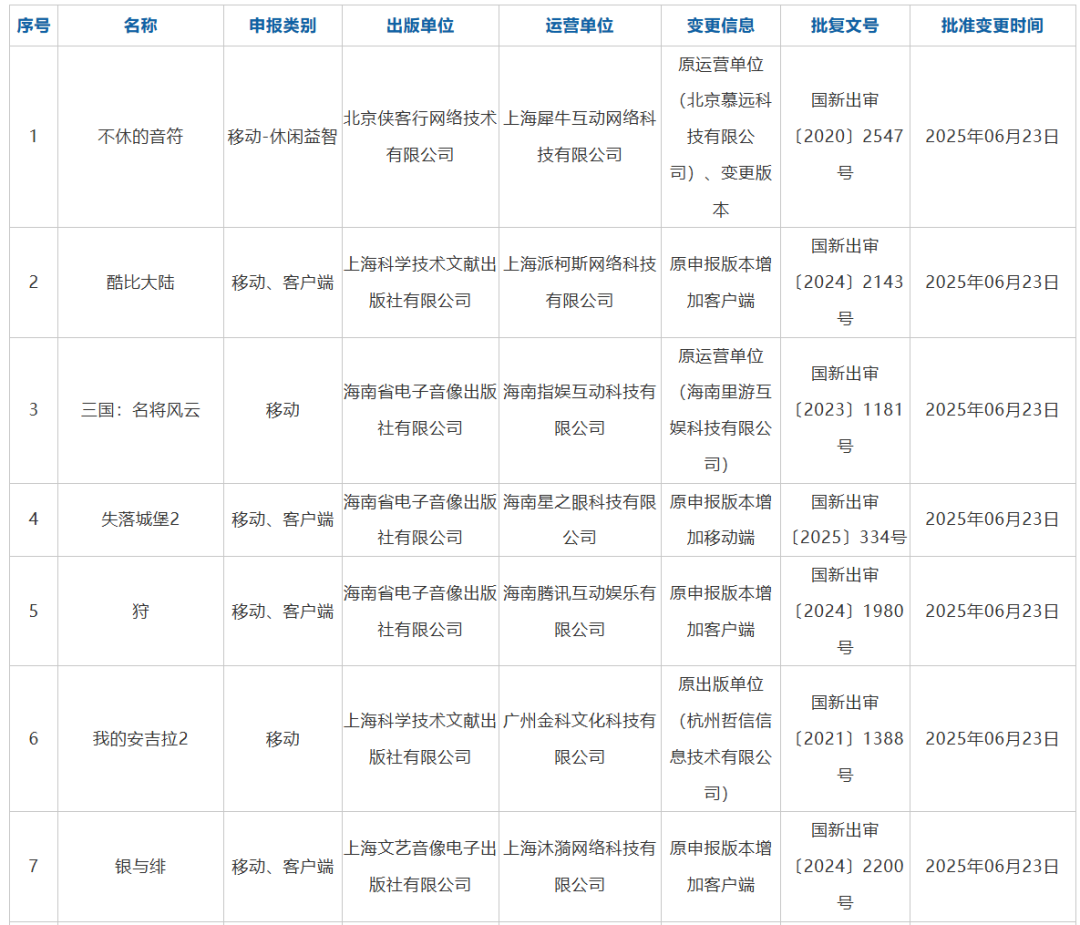
Task: Click 原申报版本增加移动端 in the 失落城堡2 row
Action: (720, 519)
